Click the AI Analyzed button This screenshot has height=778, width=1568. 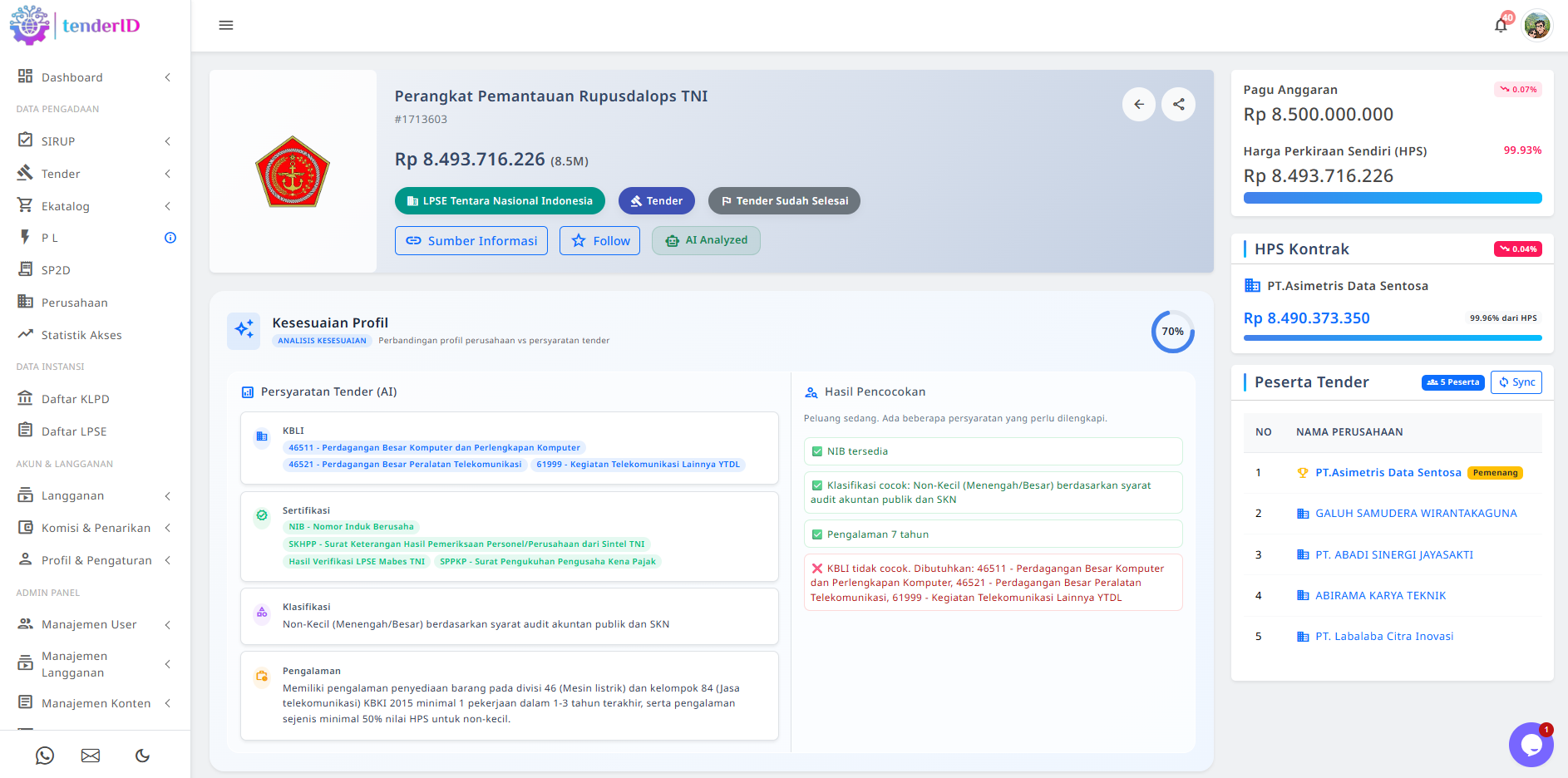click(706, 240)
